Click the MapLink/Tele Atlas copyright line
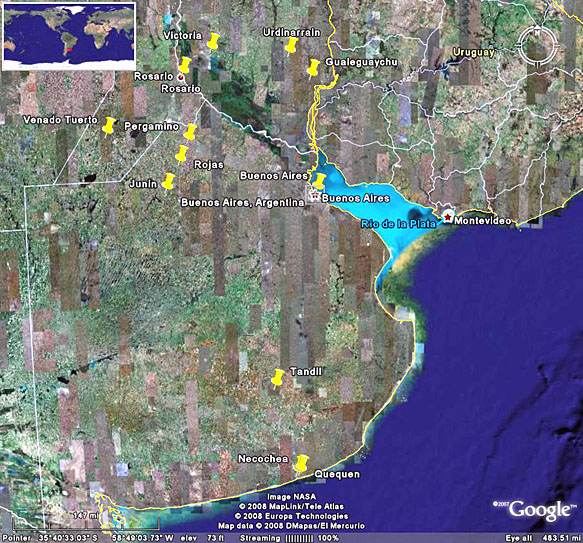Image resolution: width=583 pixels, height=543 pixels. [292, 507]
